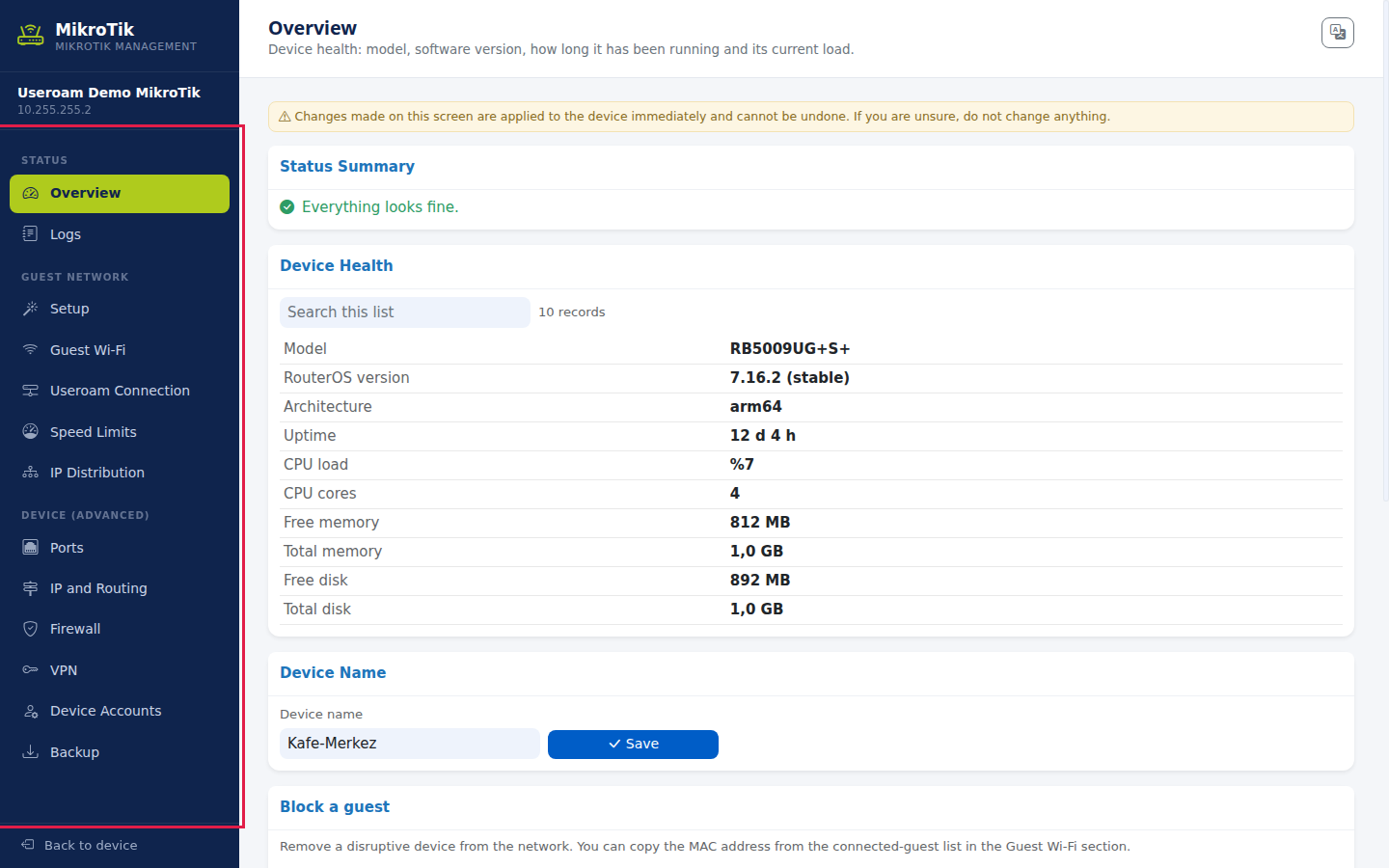Go to the Guest Wi-Fi section

coord(120,350)
